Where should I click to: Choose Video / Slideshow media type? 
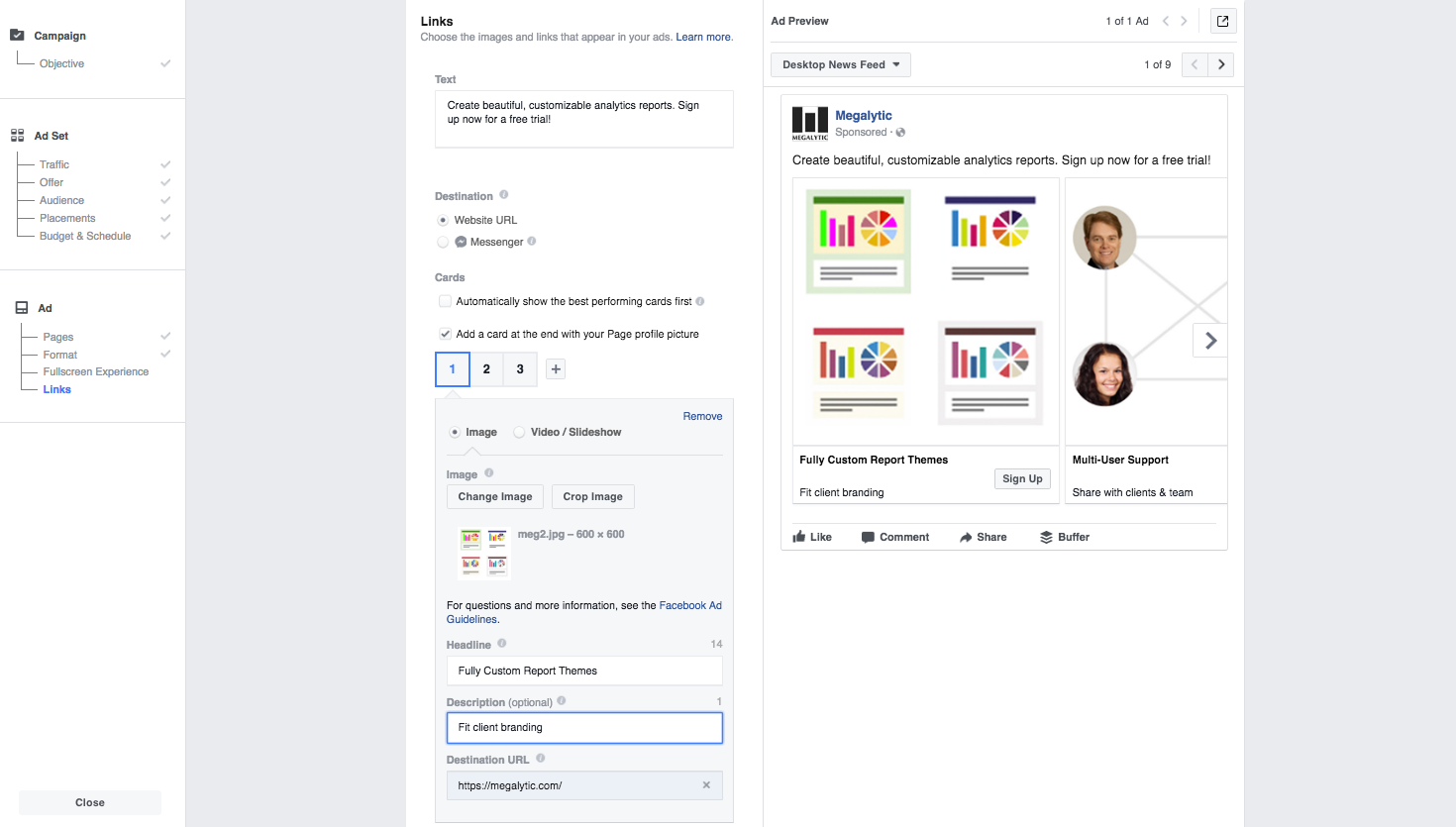(519, 432)
